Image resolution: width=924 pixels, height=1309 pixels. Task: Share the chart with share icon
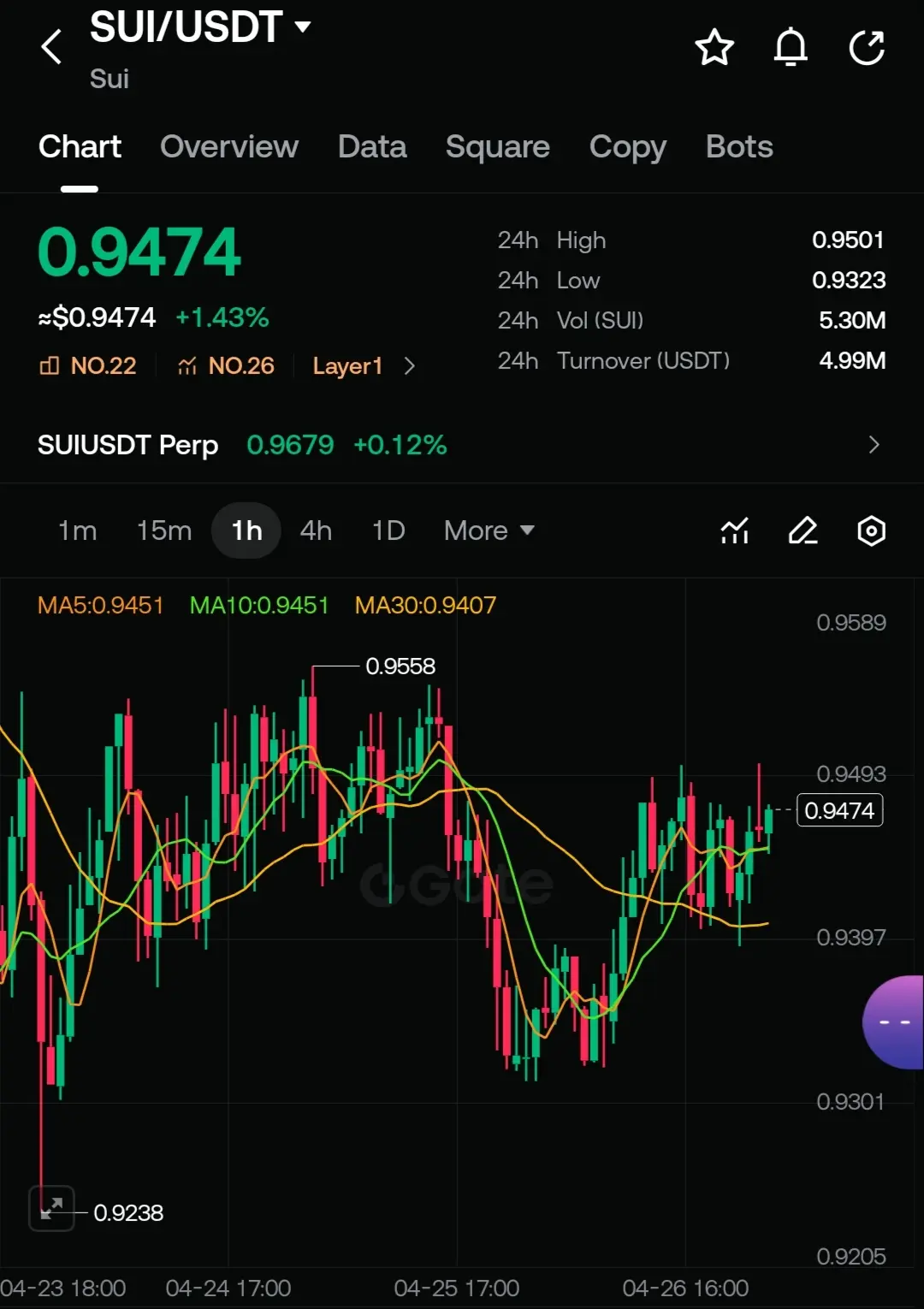tap(867, 47)
